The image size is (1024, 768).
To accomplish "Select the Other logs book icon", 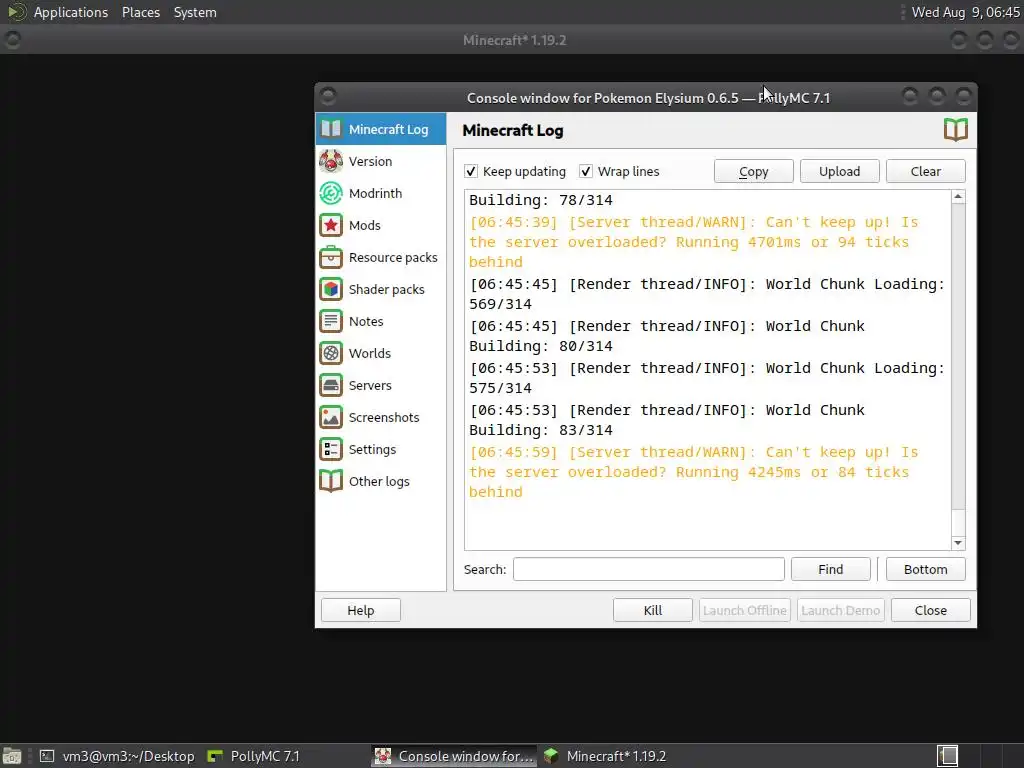I will pos(331,481).
